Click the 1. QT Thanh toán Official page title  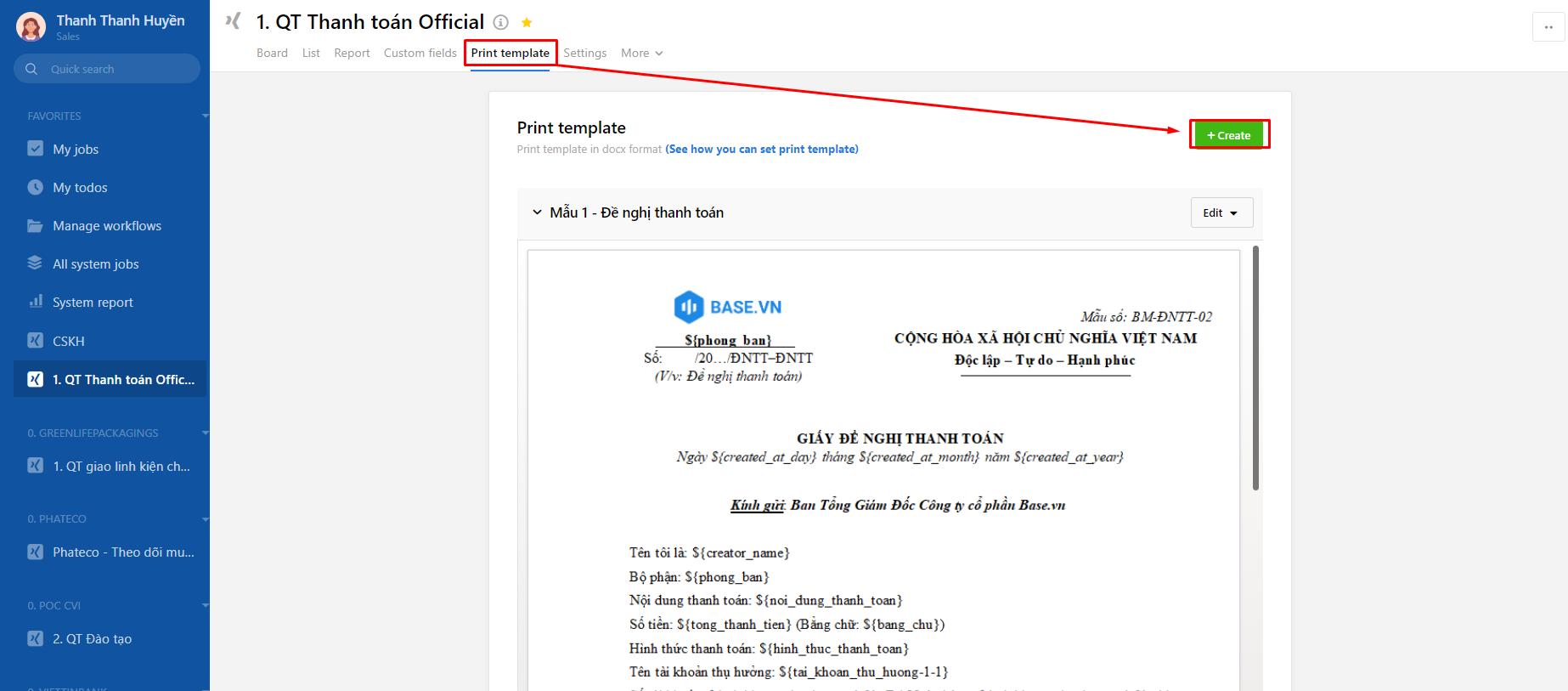click(370, 22)
